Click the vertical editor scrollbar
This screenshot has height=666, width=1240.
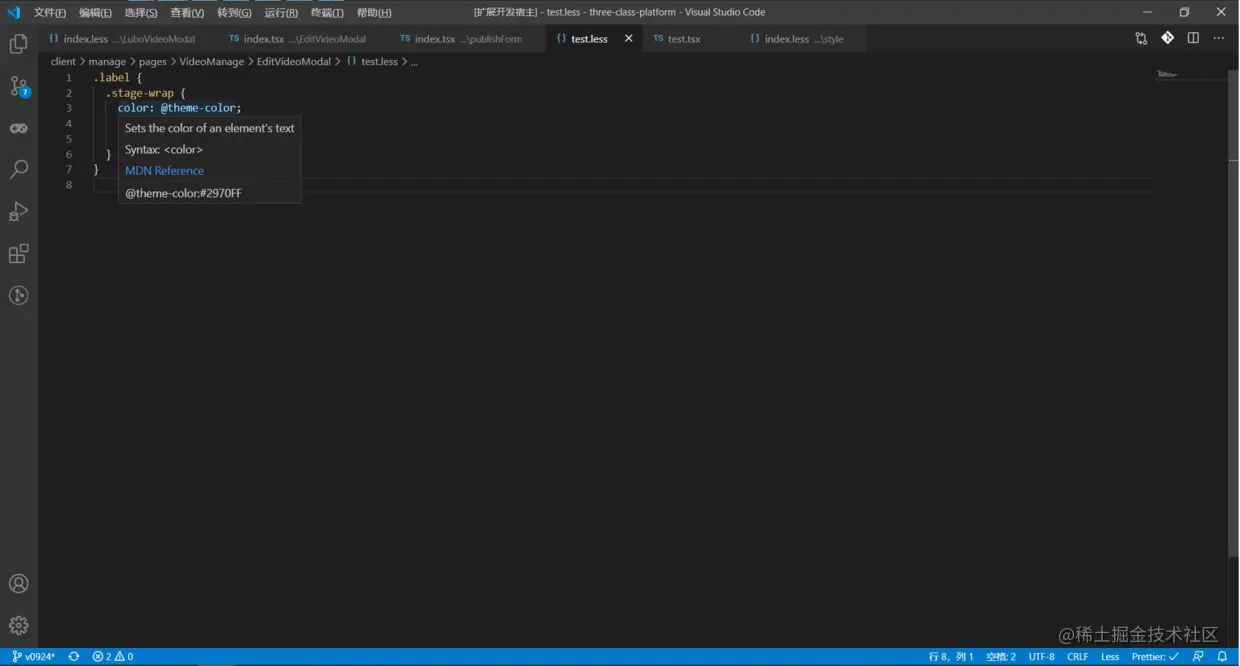1233,313
